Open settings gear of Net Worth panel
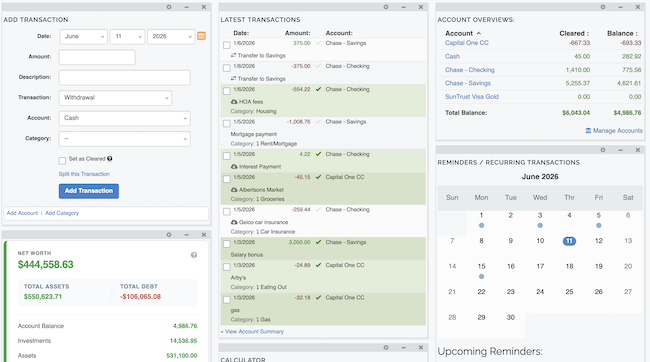 [169, 235]
